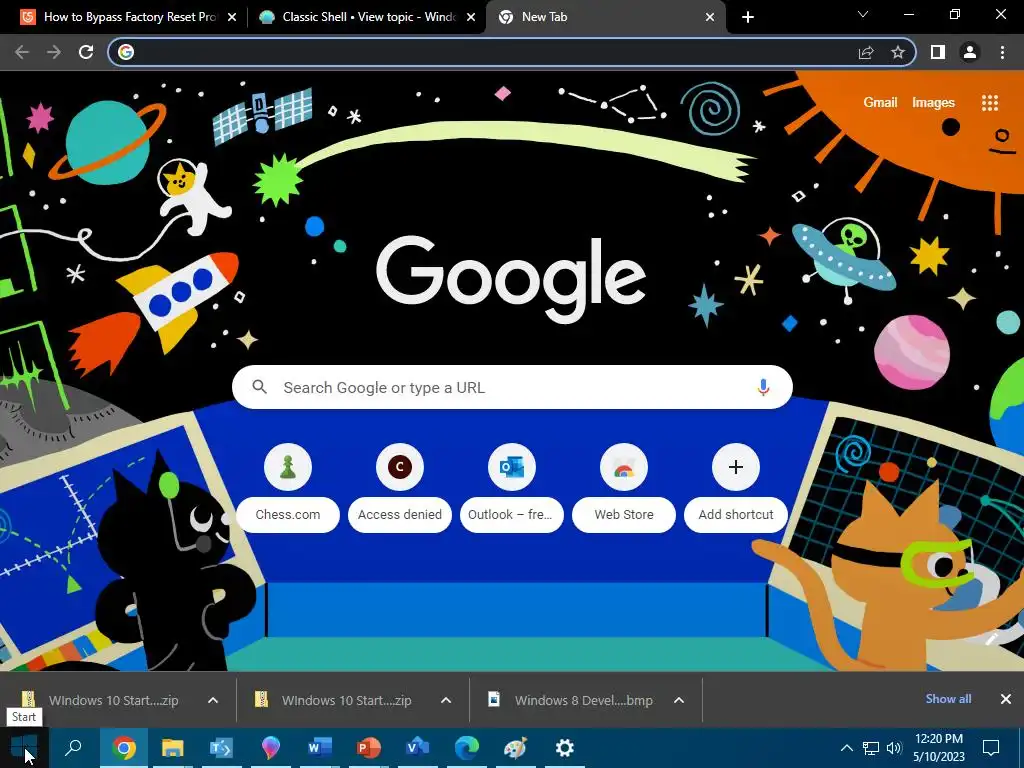Start voice search with the microphone
The image size is (1024, 768).
coord(763,387)
